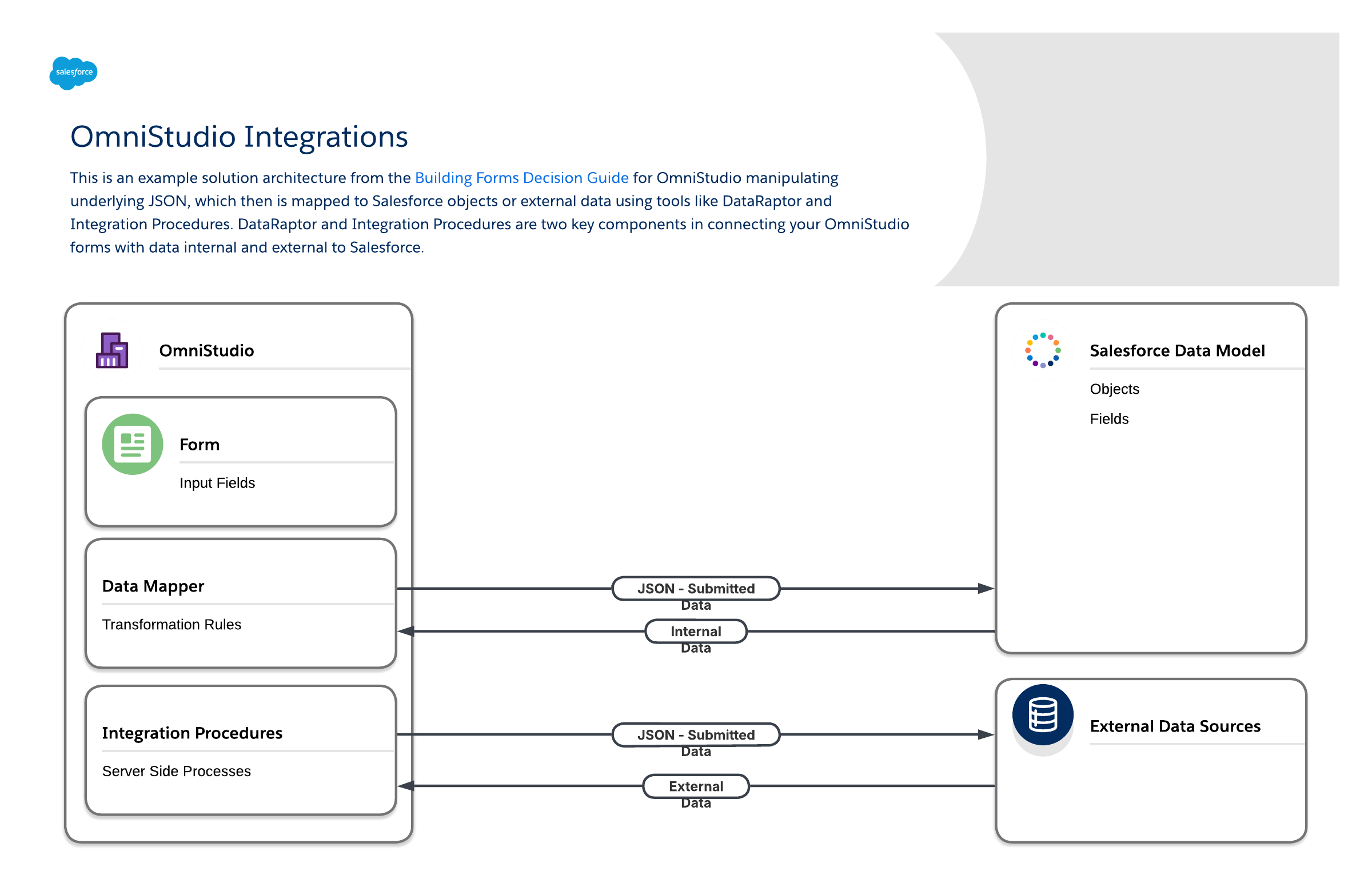The height and width of the screenshot is (875, 1372).
Task: Click the purple OmniStudio building icon
Action: [112, 350]
